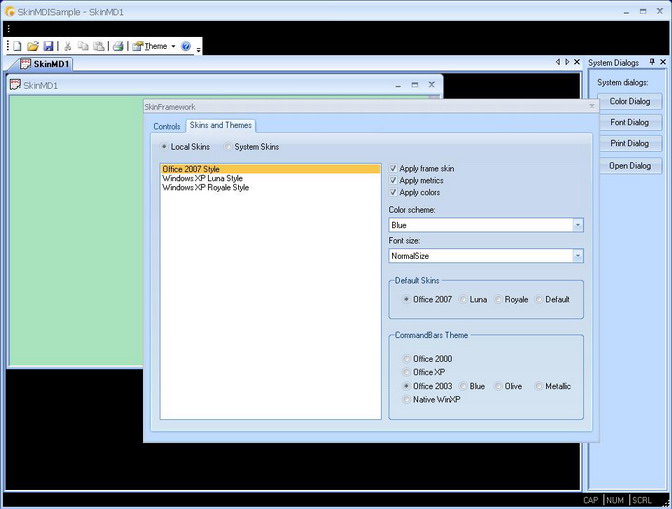This screenshot has height=509, width=672.
Task: Pin the System Dialogs panel
Action: coord(651,62)
